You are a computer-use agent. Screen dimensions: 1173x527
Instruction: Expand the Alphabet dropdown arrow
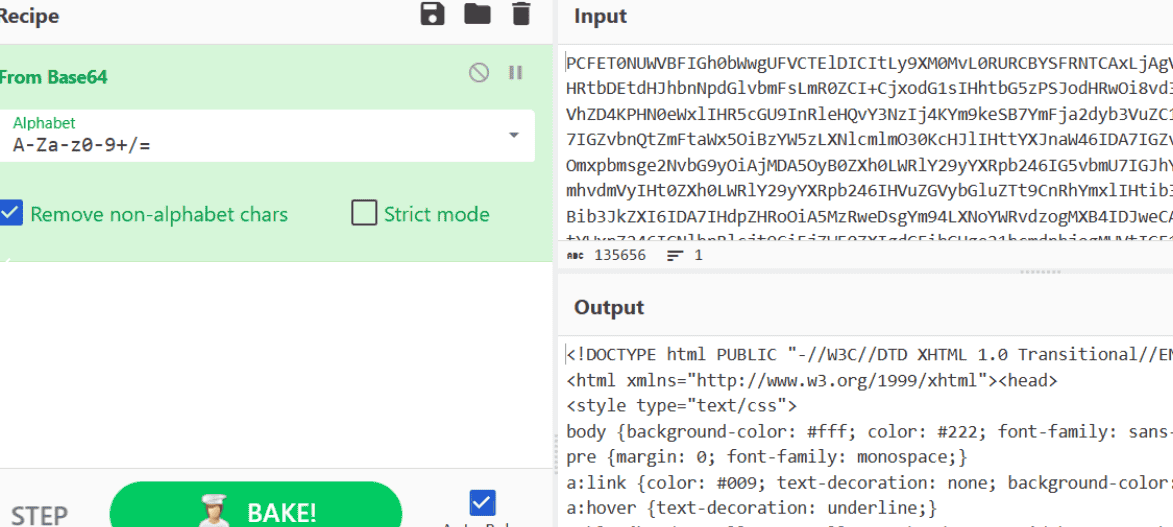point(514,136)
